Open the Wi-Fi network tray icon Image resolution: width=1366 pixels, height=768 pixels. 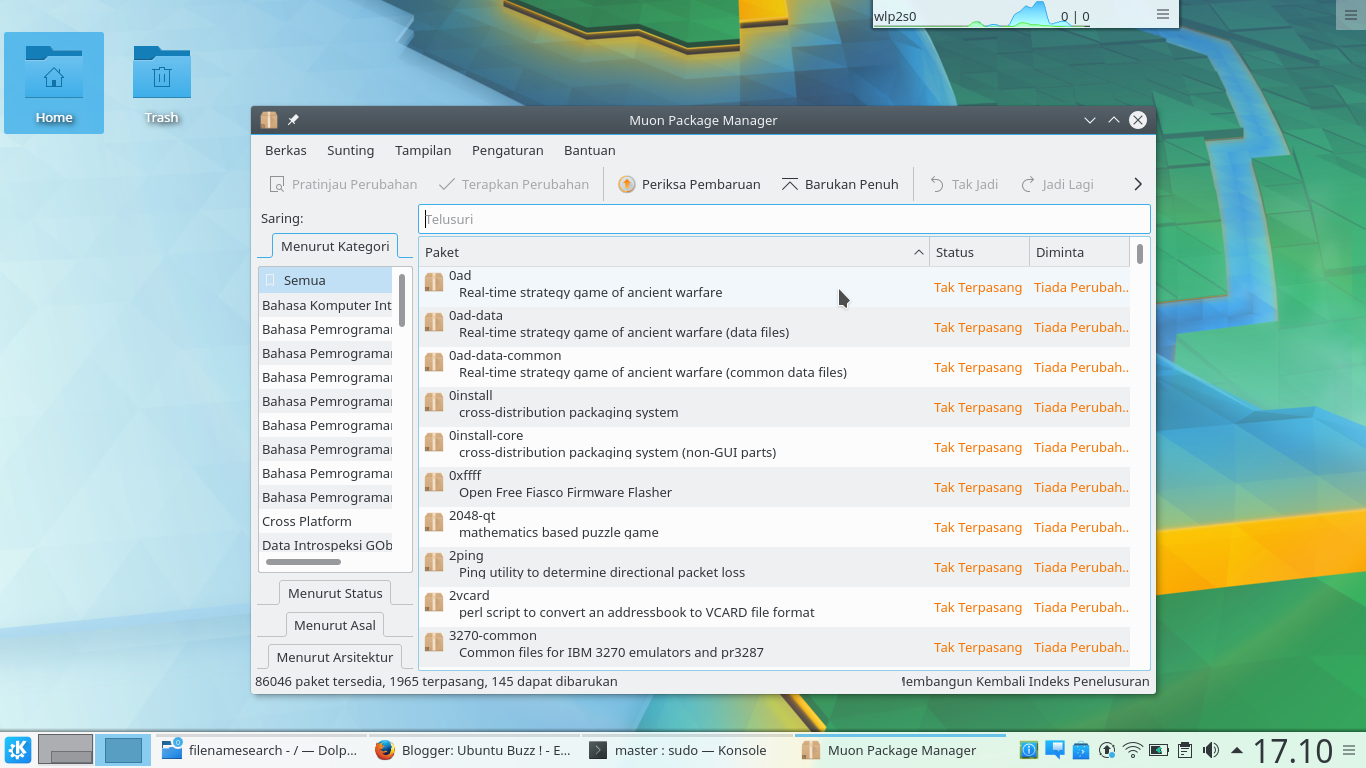pos(1133,750)
